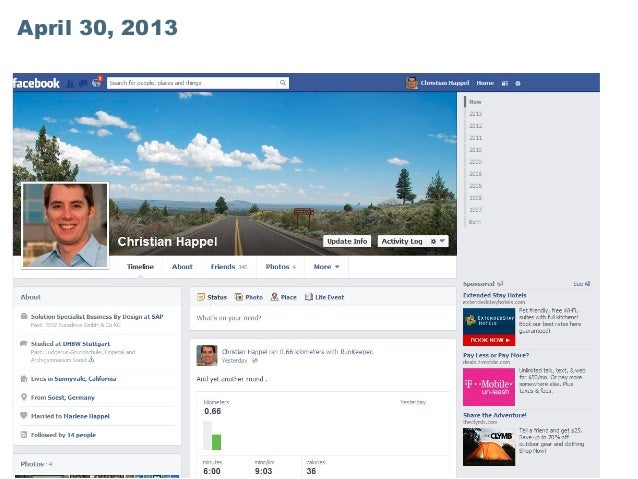
Task: Jump to Now on timeline navigator
Action: (475, 102)
